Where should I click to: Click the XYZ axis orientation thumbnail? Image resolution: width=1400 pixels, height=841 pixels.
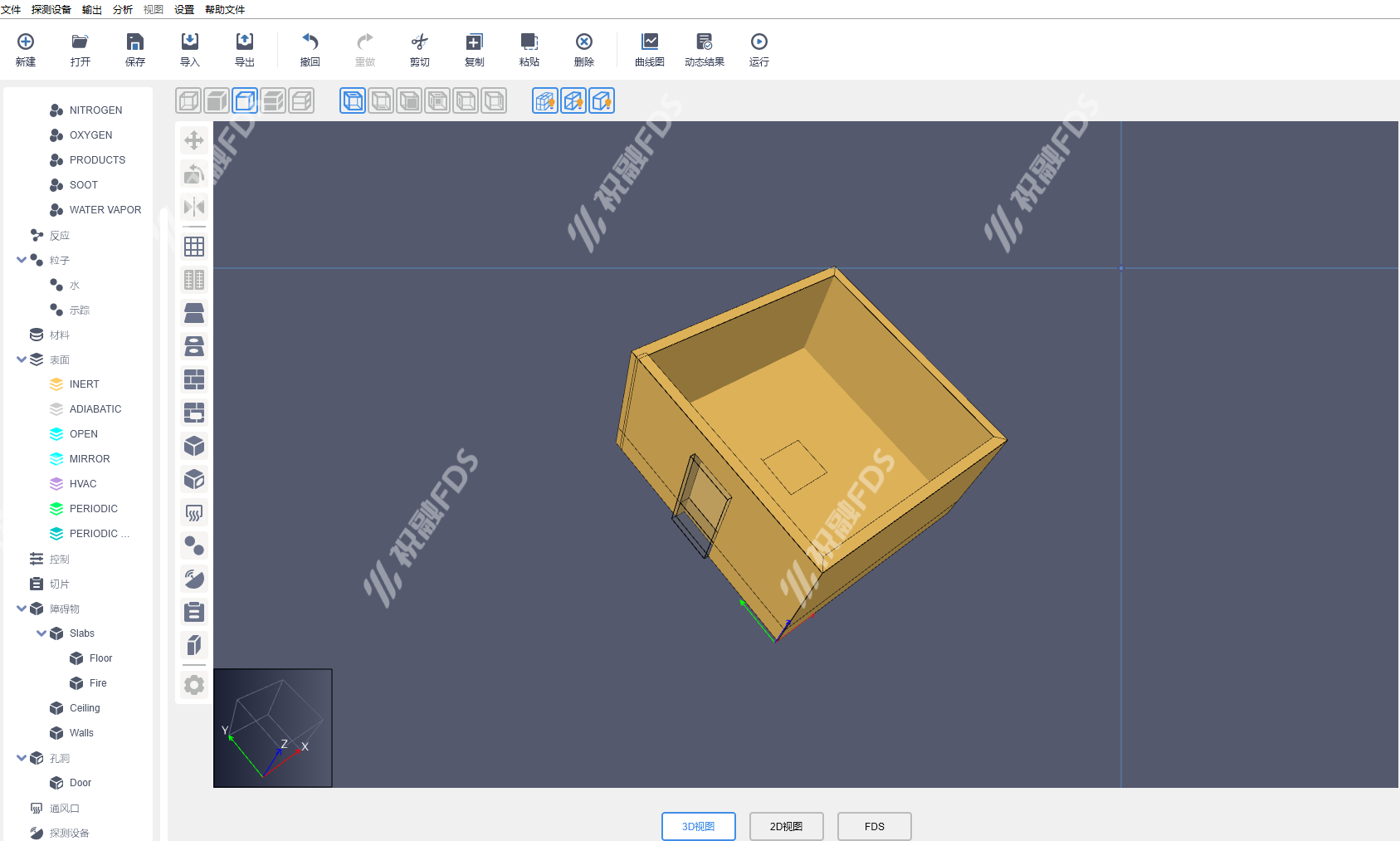tap(273, 728)
